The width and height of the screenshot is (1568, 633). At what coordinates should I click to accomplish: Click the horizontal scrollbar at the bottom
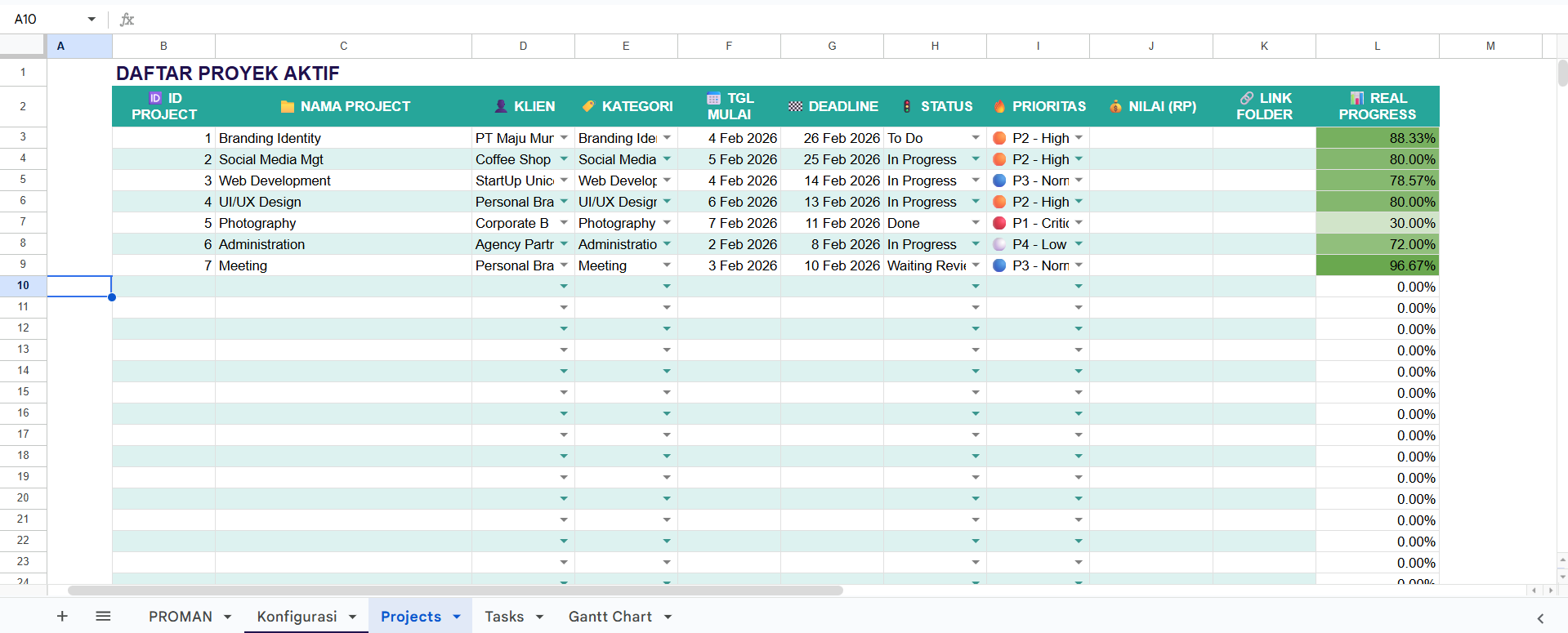click(455, 590)
